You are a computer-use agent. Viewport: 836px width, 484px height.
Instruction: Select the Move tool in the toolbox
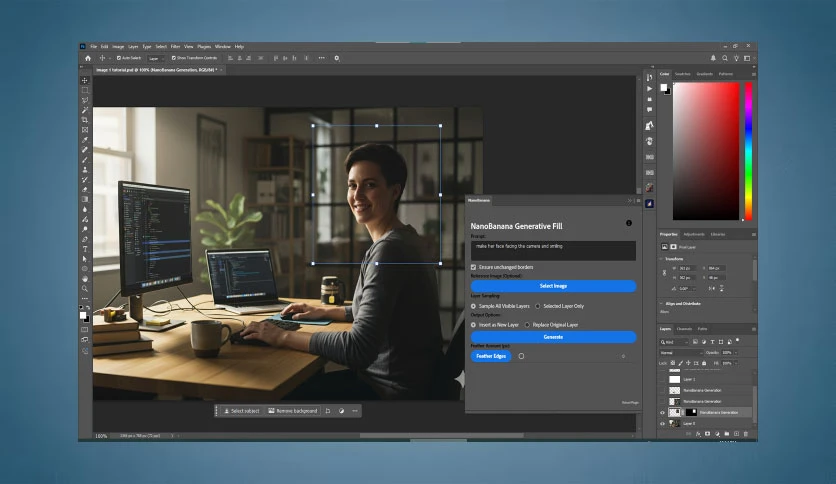[85, 80]
